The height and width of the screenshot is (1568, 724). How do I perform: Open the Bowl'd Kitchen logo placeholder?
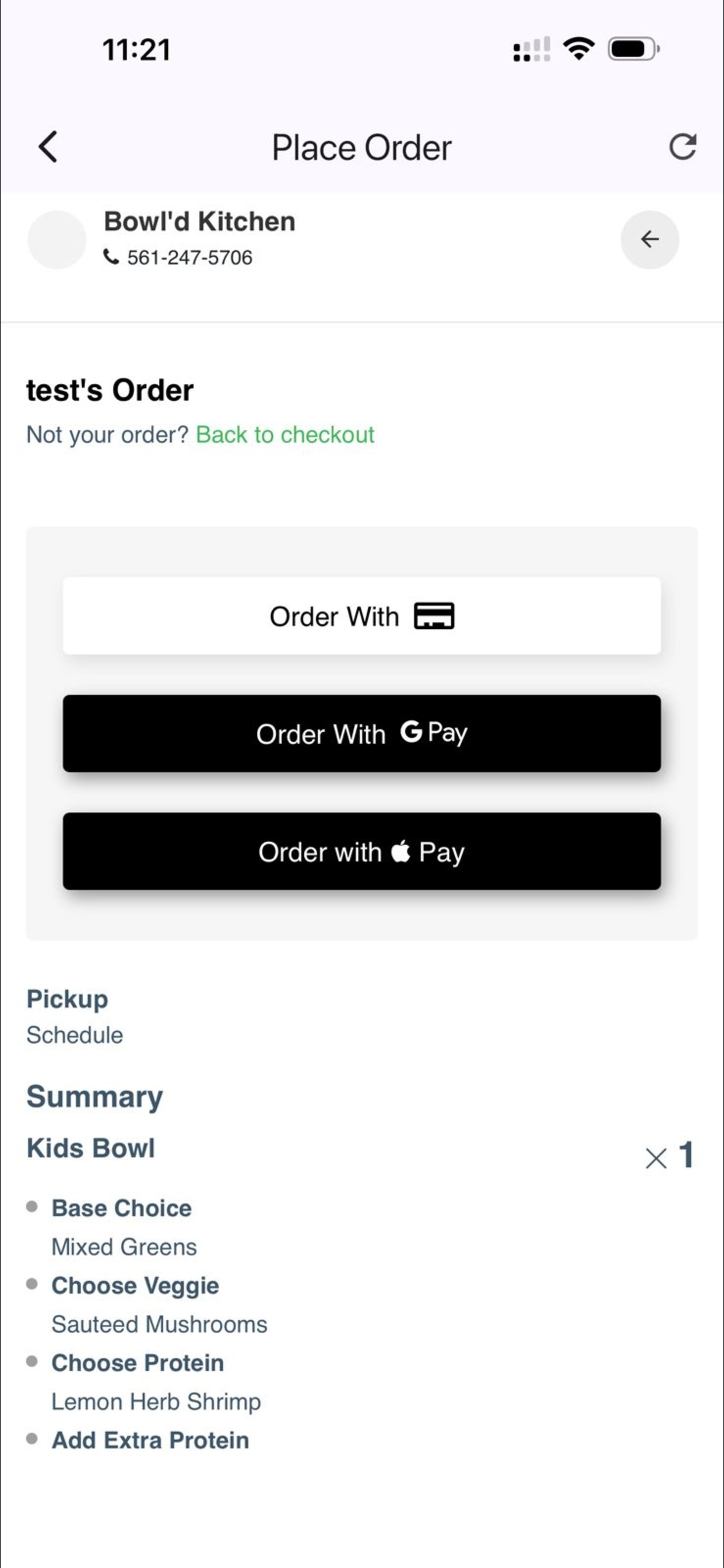[x=57, y=239]
